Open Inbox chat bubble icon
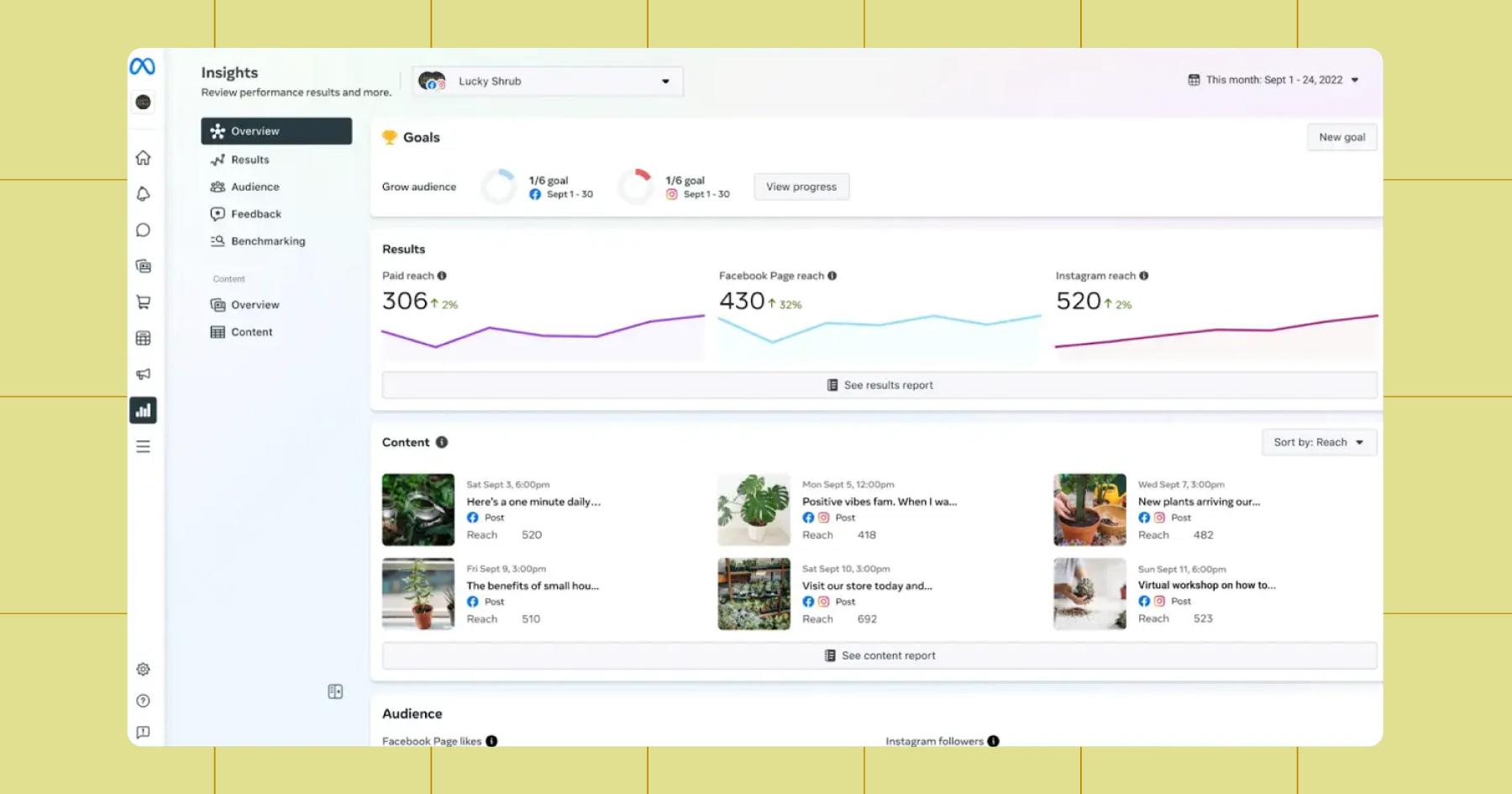This screenshot has height=794, width=1512. pyautogui.click(x=144, y=230)
